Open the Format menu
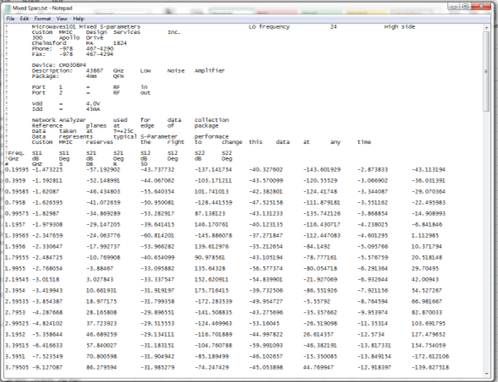This screenshot has height=382, width=498. click(x=42, y=19)
